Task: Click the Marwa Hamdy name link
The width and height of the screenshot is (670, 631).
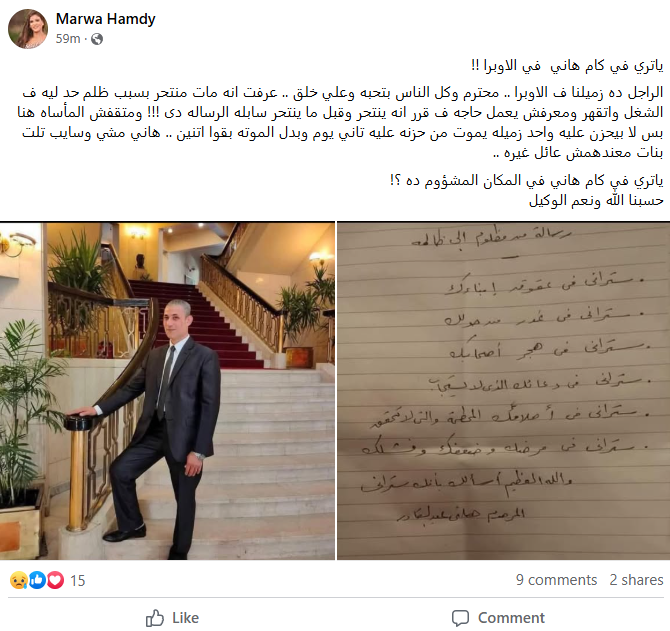Action: pos(106,19)
